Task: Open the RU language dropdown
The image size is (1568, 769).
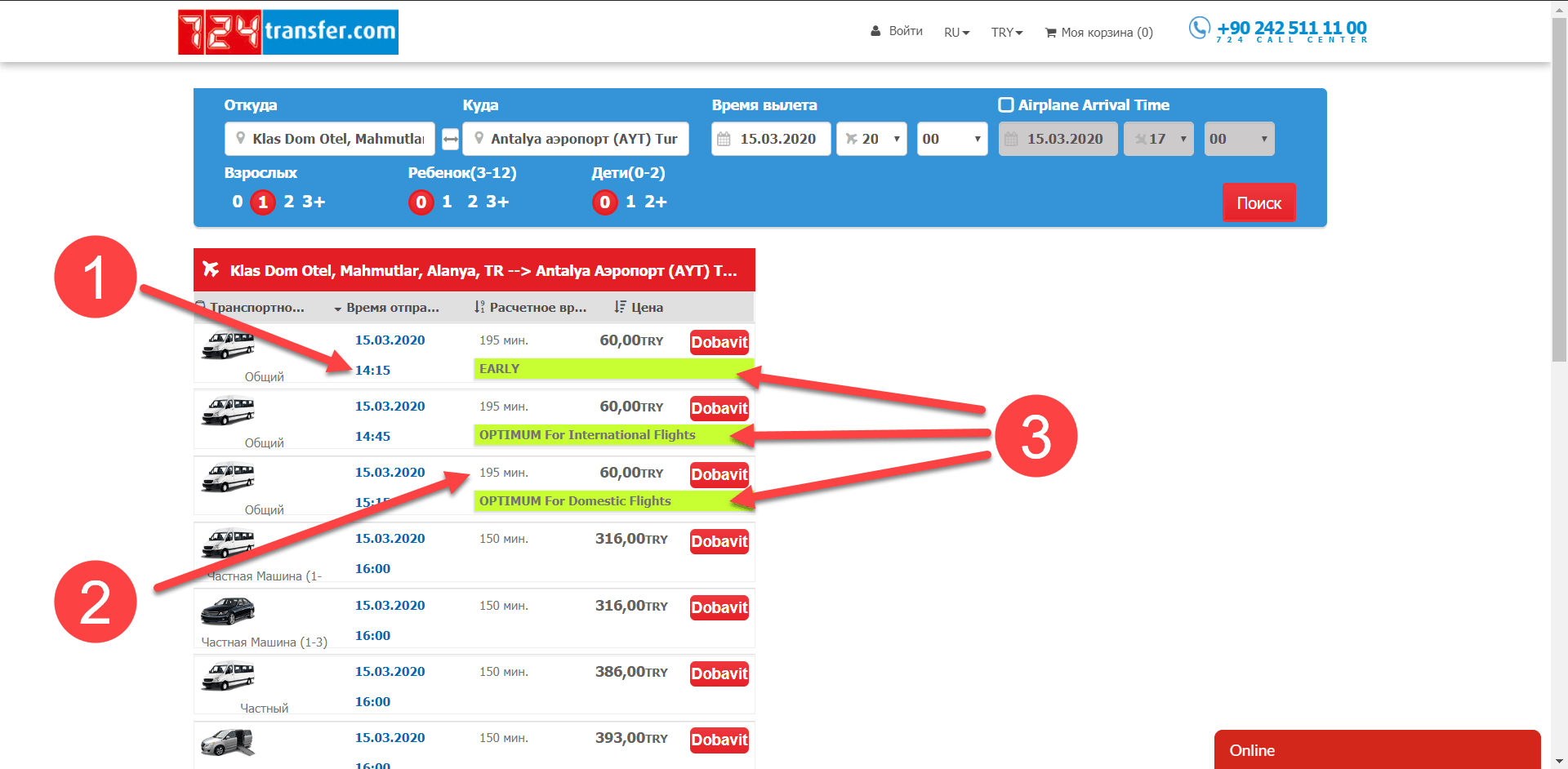Action: click(956, 33)
